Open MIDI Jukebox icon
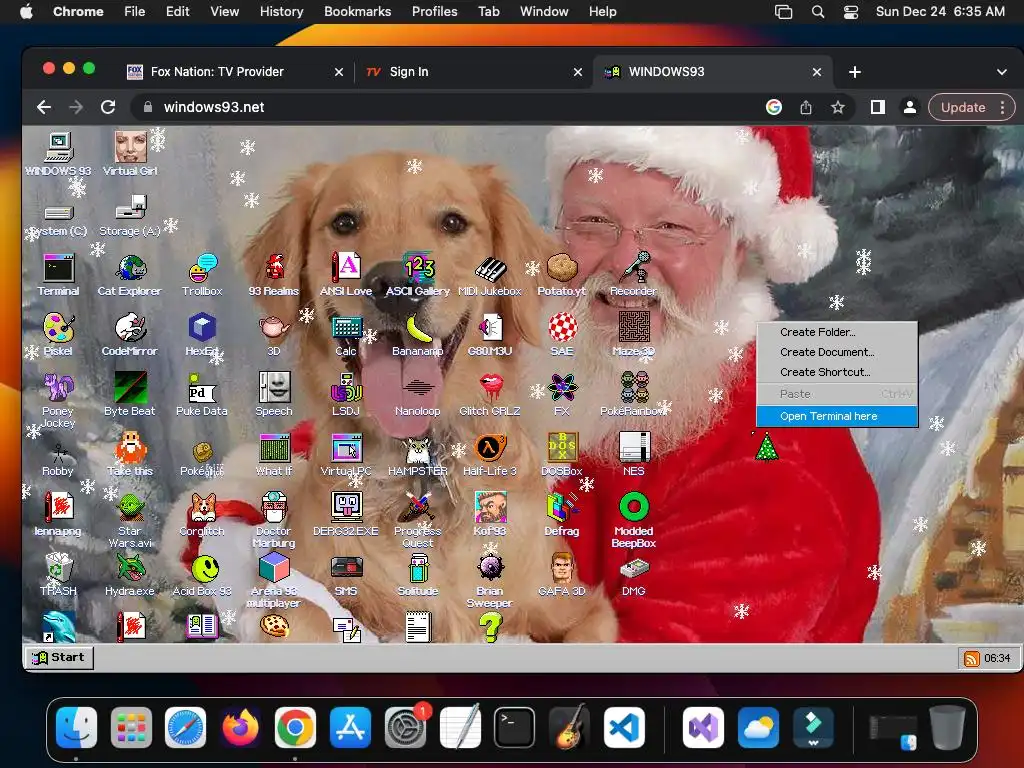This screenshot has height=768, width=1024. (x=490, y=274)
